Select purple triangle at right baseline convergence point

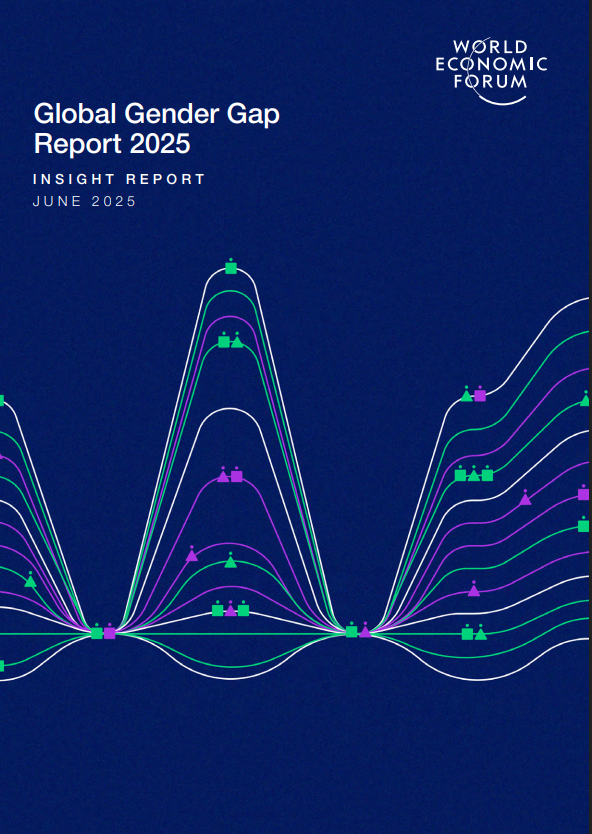365,631
